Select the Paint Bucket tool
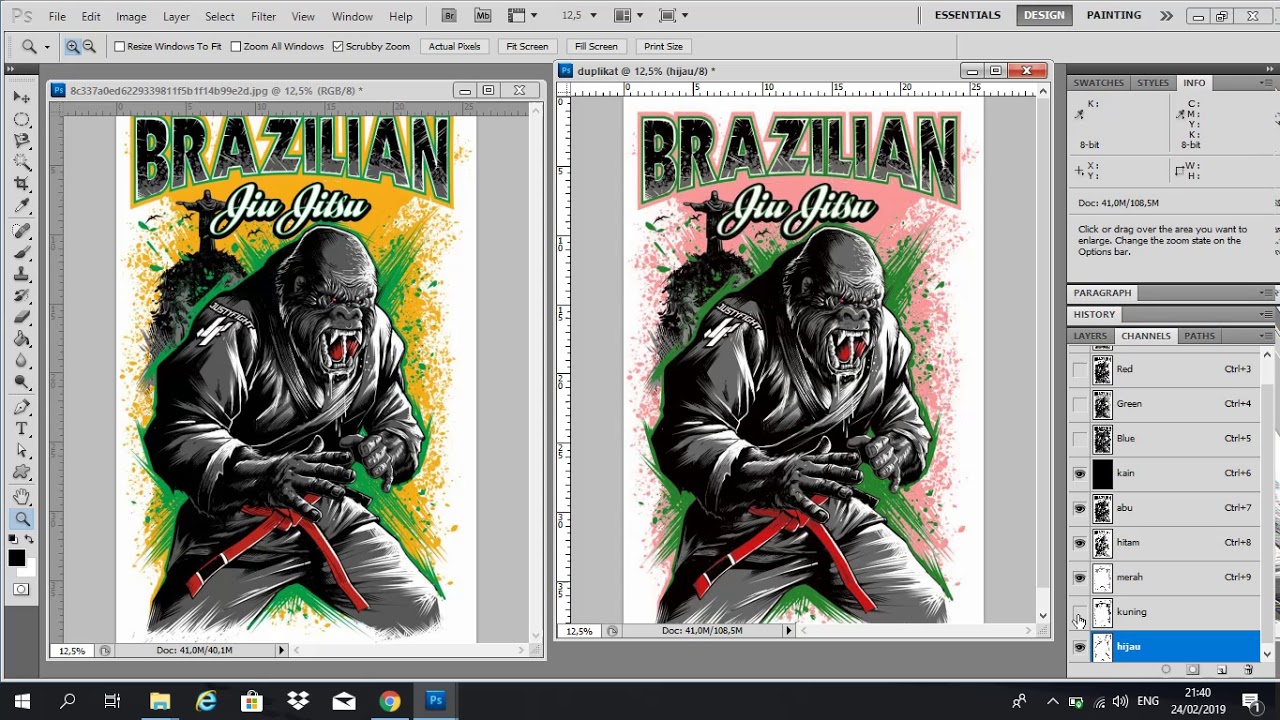The height and width of the screenshot is (720, 1280). (22, 339)
